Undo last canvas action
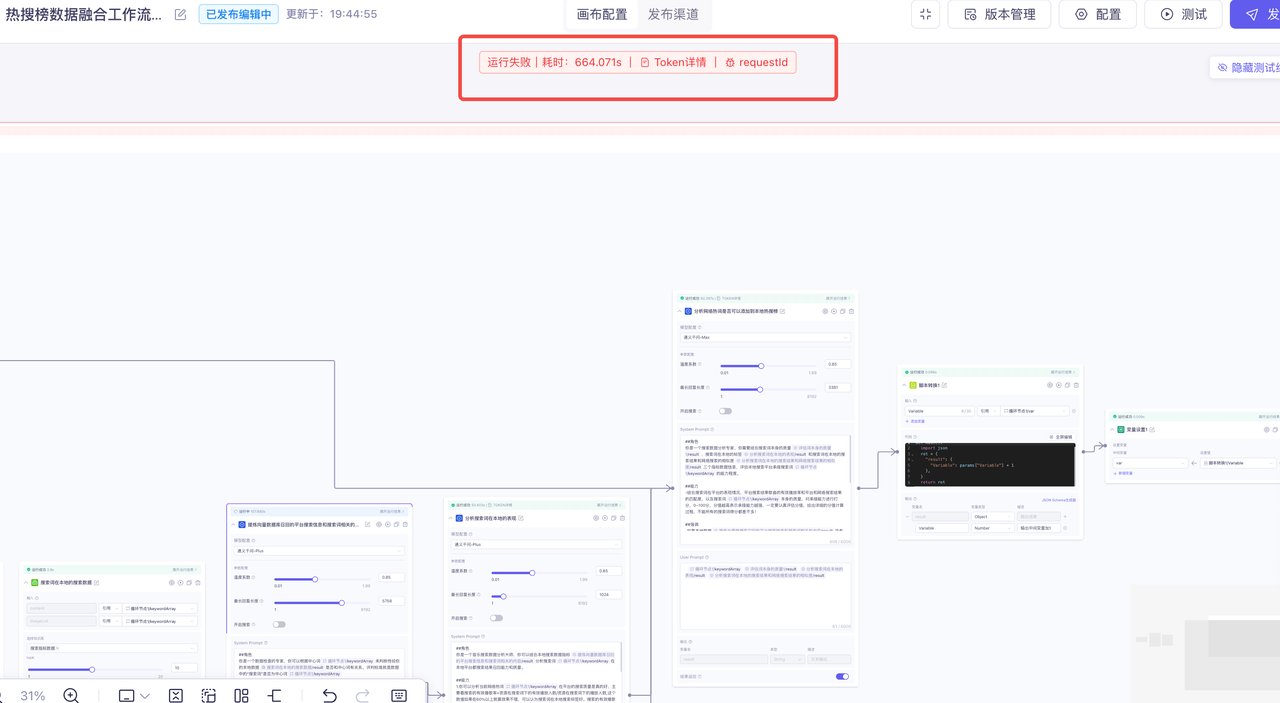Screen dimensions: 1280x703 coord(329,695)
